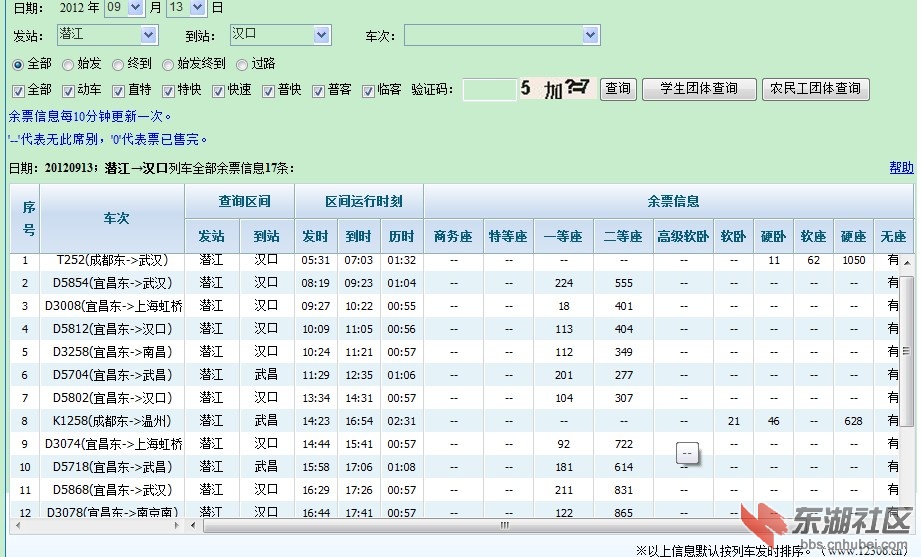Toggle the 普快 checkbox
The width and height of the screenshot is (921, 557).
click(x=268, y=91)
